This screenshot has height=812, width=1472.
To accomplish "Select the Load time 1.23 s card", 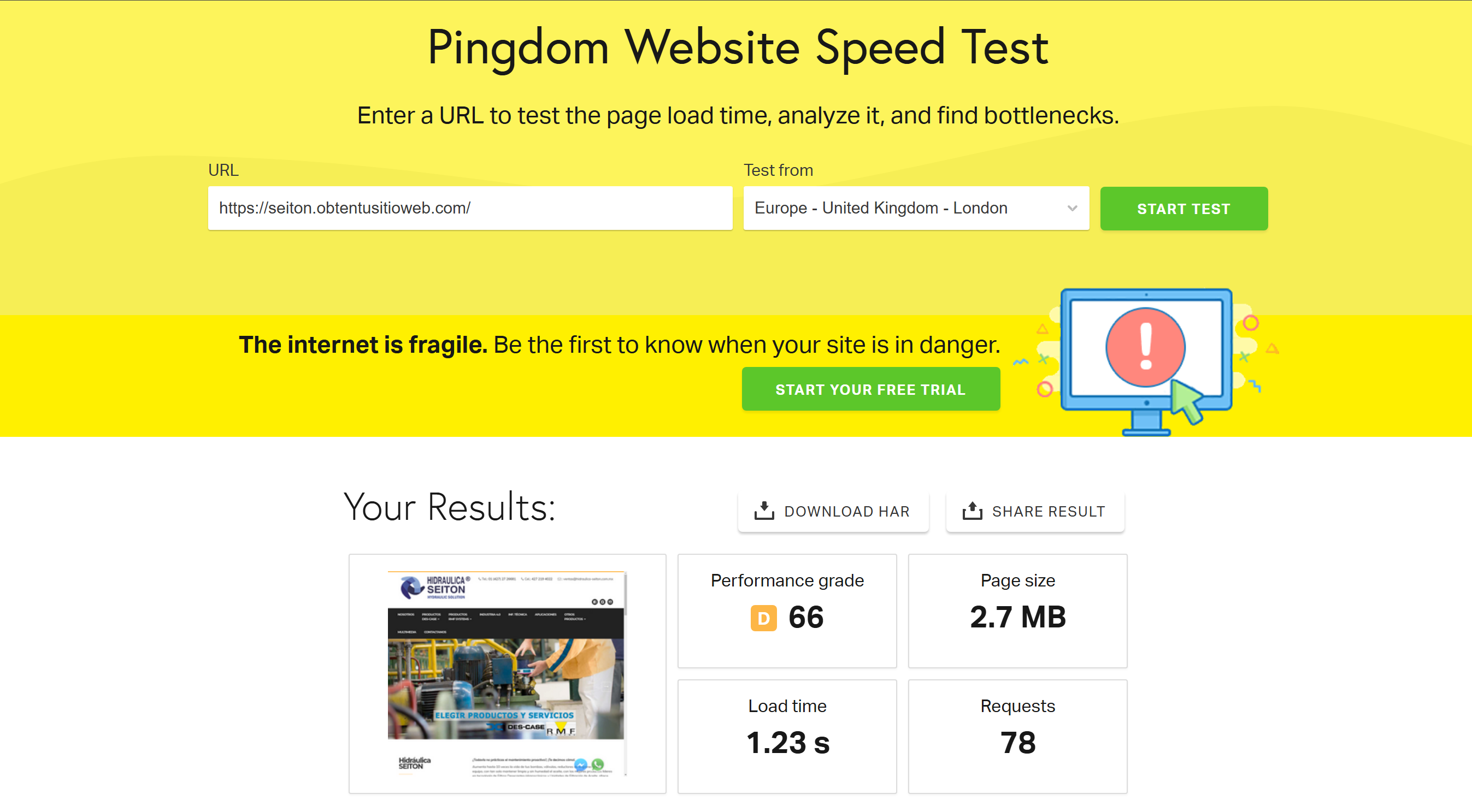I will pyautogui.click(x=787, y=736).
